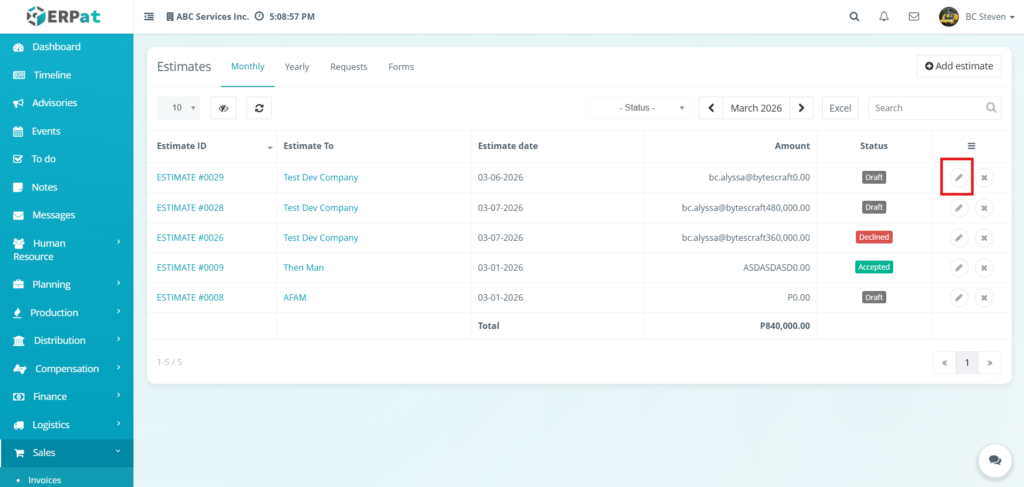Go to next month after March 2026
Viewport: 1024px width, 487px height.
802,108
